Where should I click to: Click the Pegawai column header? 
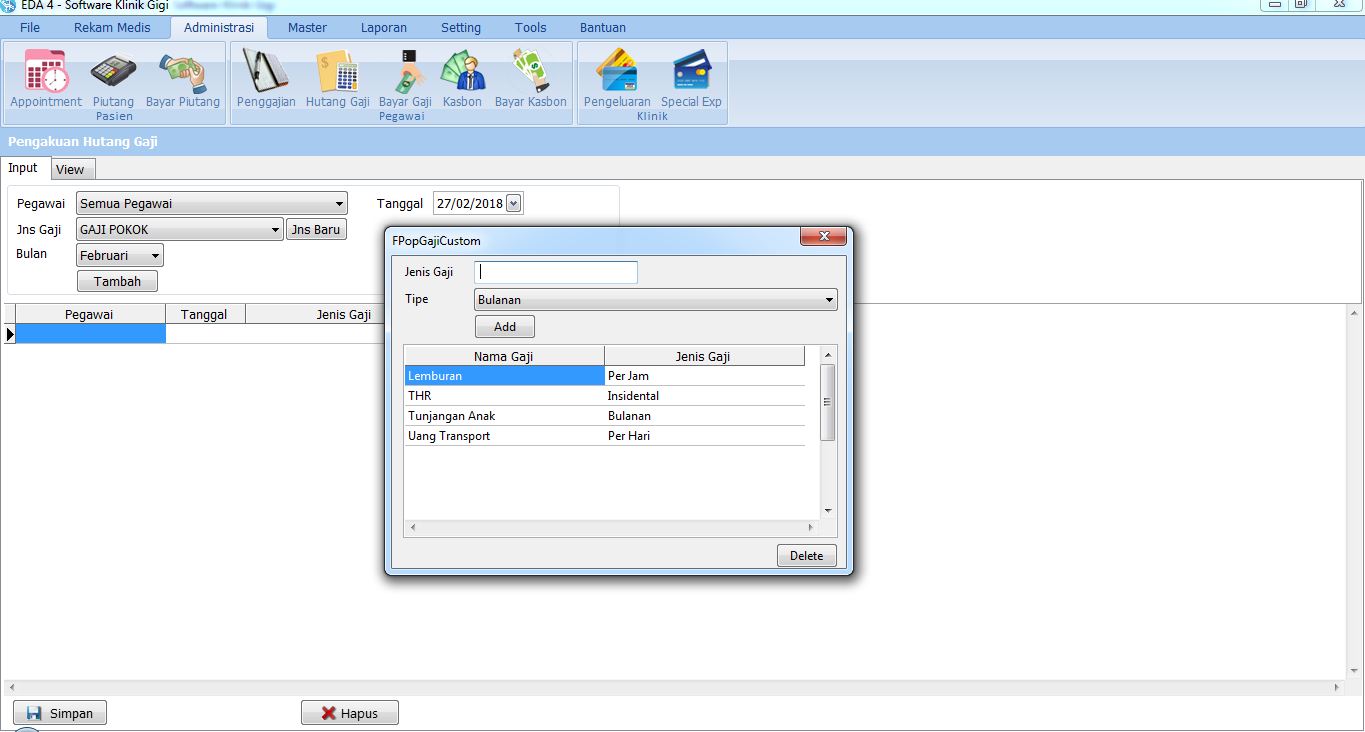click(90, 314)
